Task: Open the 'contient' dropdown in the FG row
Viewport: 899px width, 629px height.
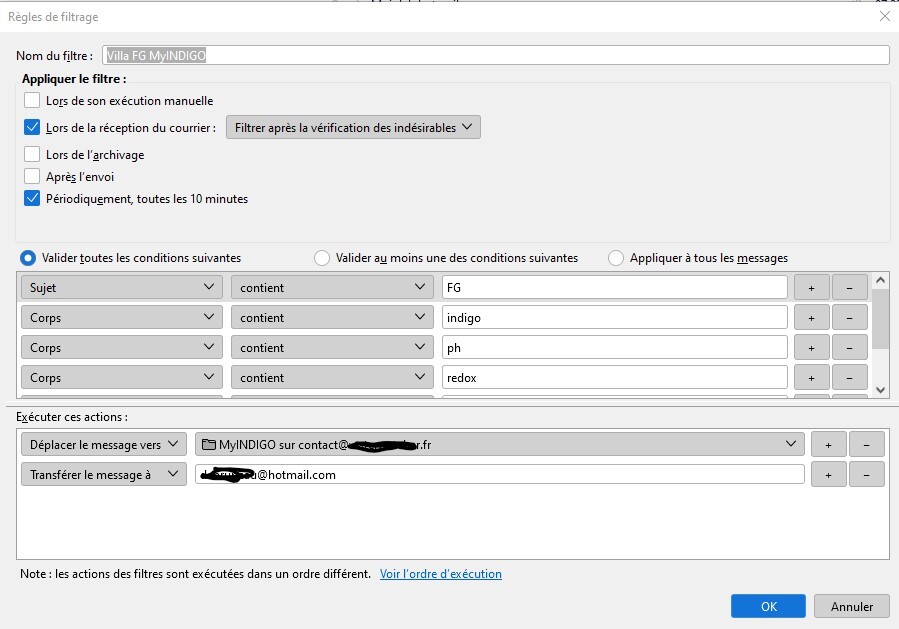Action: (332, 287)
